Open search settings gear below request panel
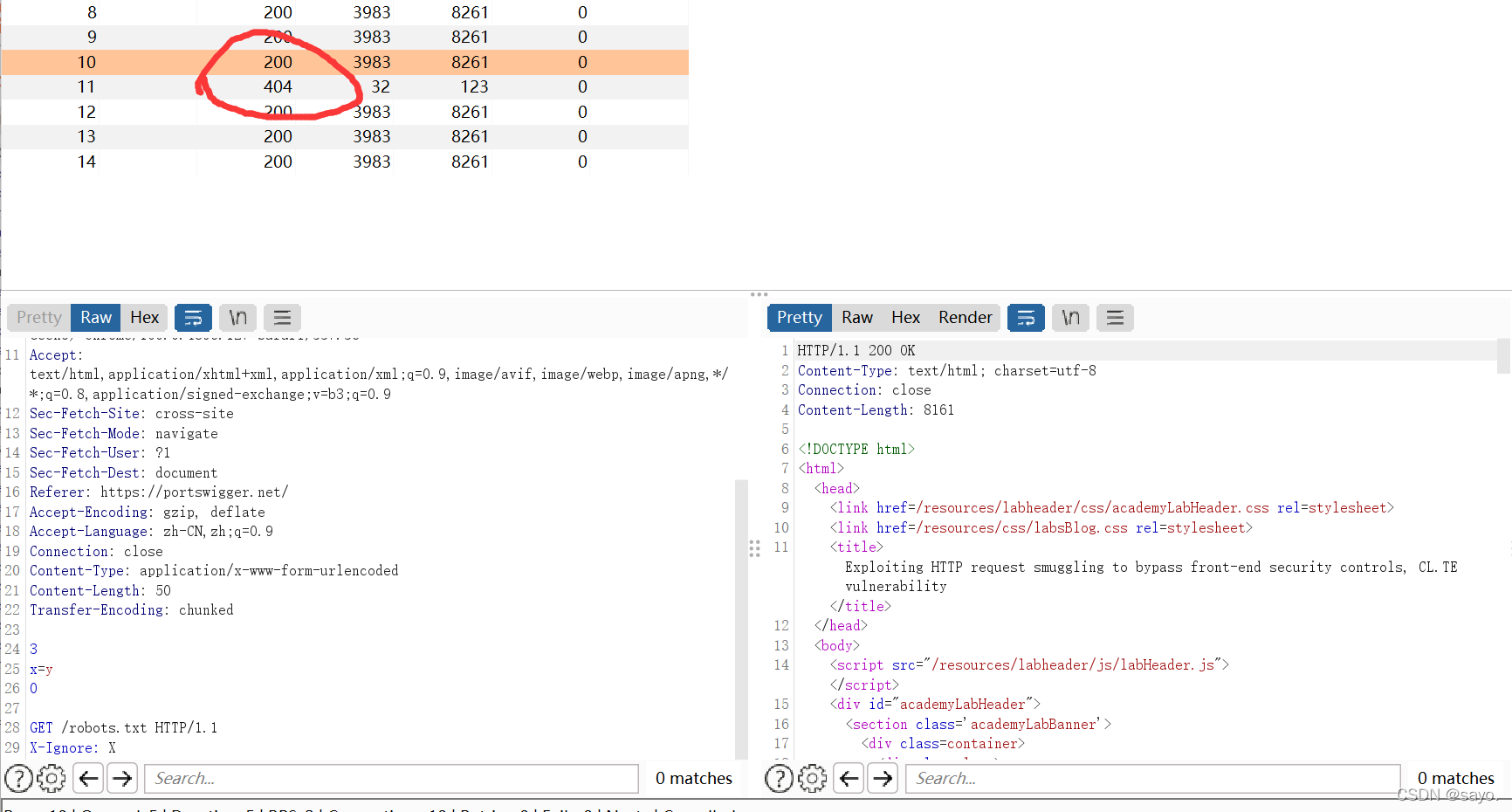 (52, 778)
